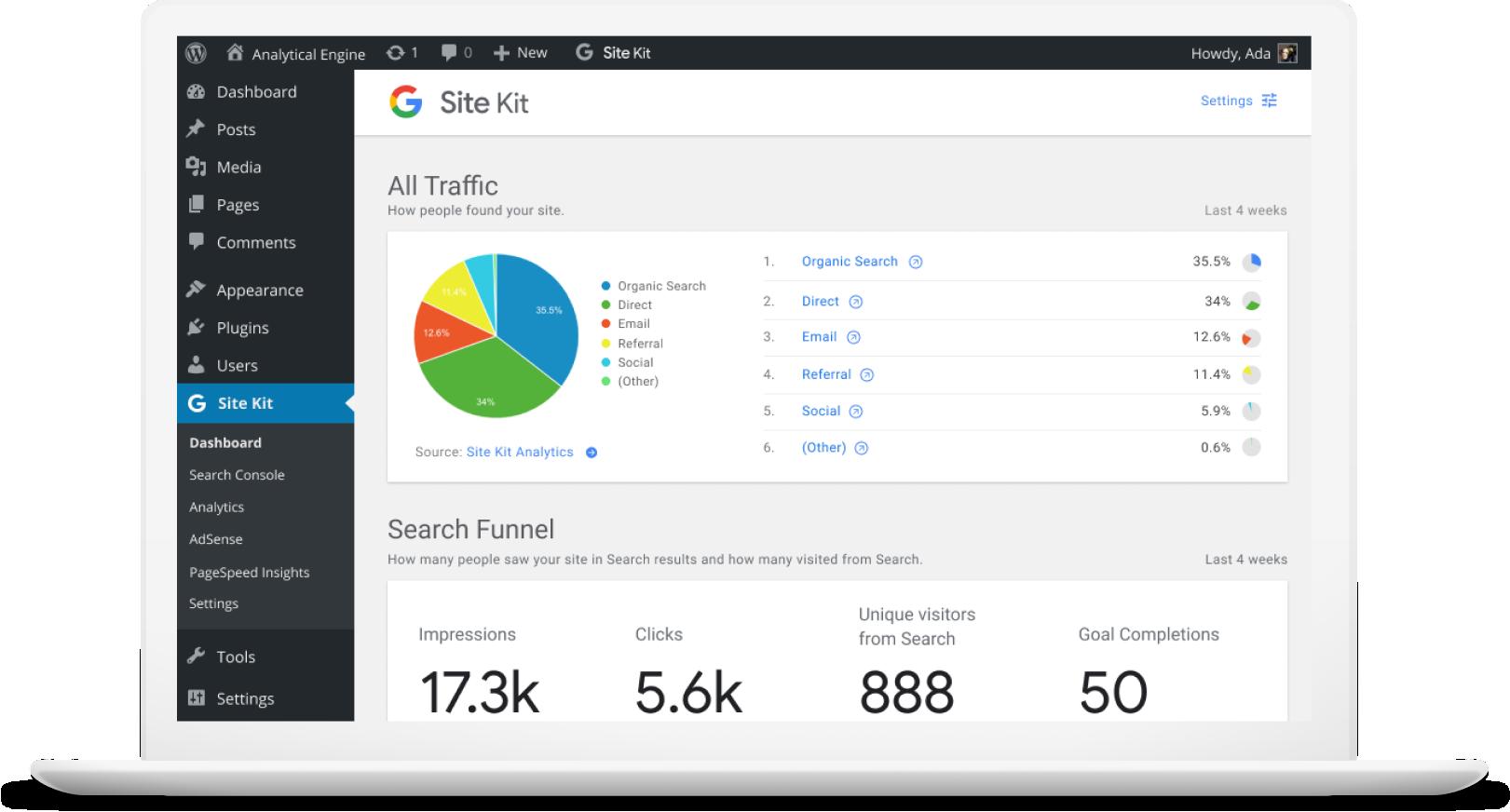
Task: Click blue arrow icon after Site Kit Analytics
Action: click(x=592, y=453)
